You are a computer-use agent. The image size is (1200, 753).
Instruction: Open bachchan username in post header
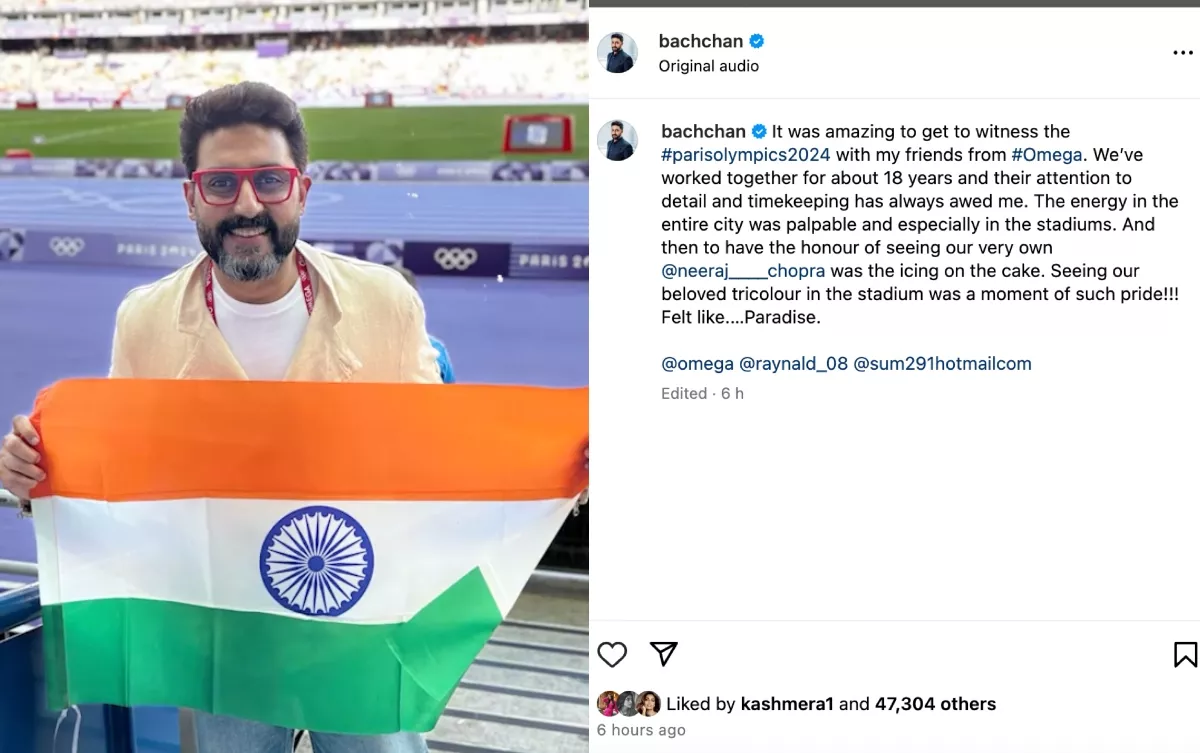pyautogui.click(x=701, y=41)
